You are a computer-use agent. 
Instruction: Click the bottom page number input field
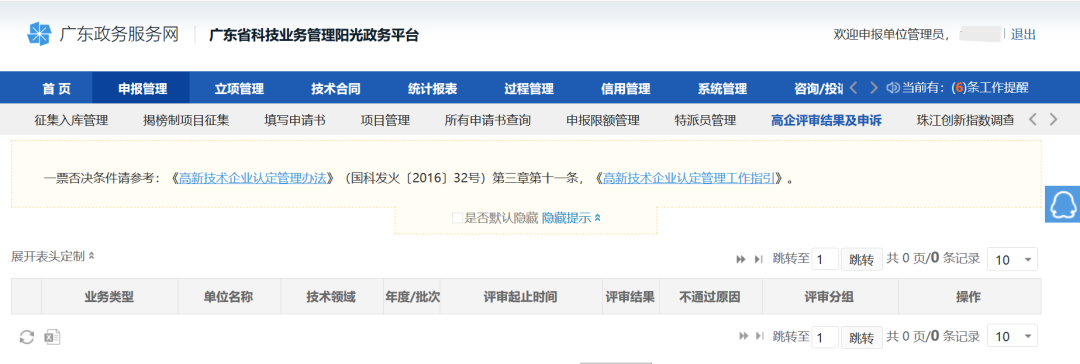click(x=825, y=337)
